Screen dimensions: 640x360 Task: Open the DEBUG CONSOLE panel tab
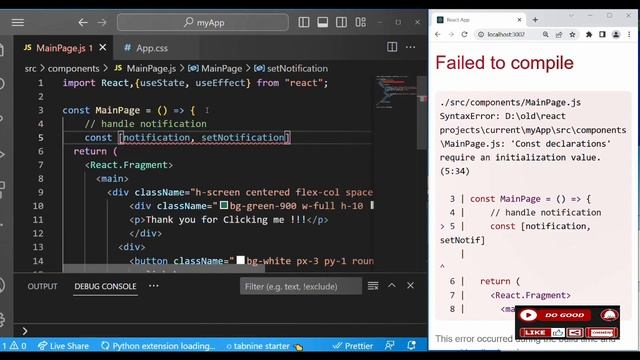(x=105, y=286)
